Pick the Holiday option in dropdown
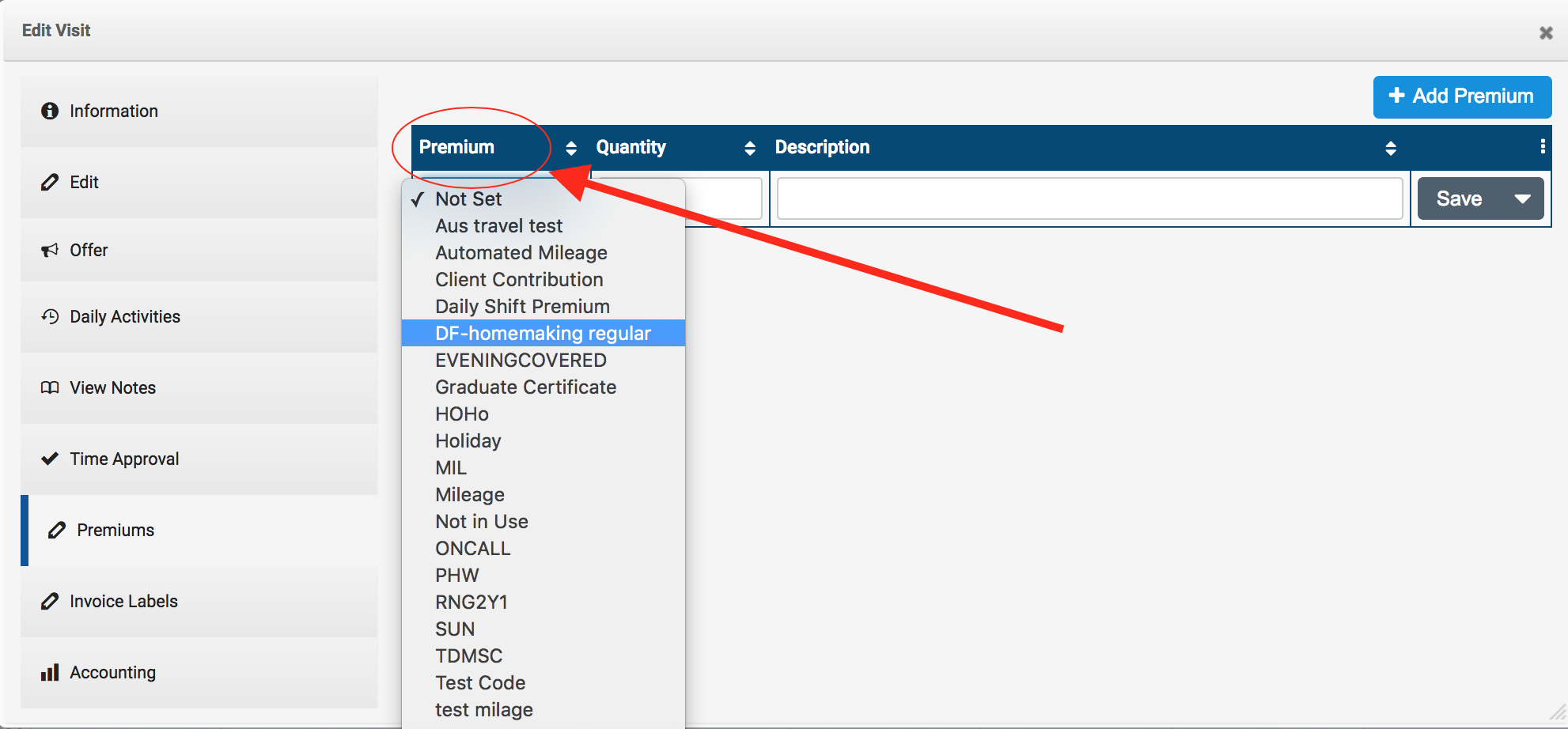 point(468,441)
